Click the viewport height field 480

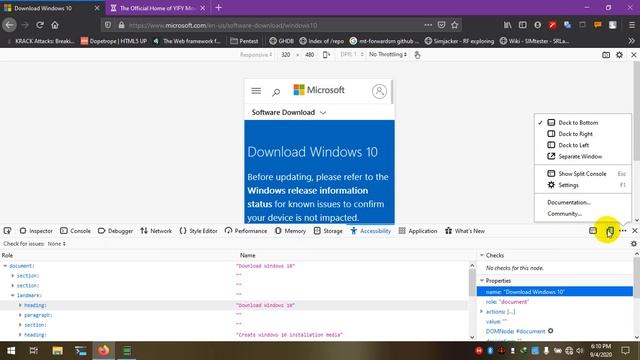tap(309, 55)
